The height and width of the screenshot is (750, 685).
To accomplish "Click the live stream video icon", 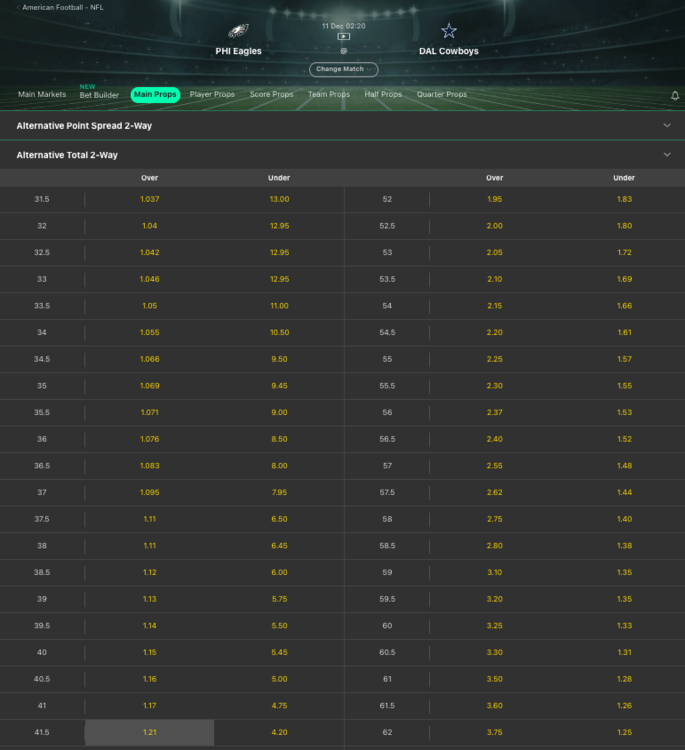I will 343,37.
